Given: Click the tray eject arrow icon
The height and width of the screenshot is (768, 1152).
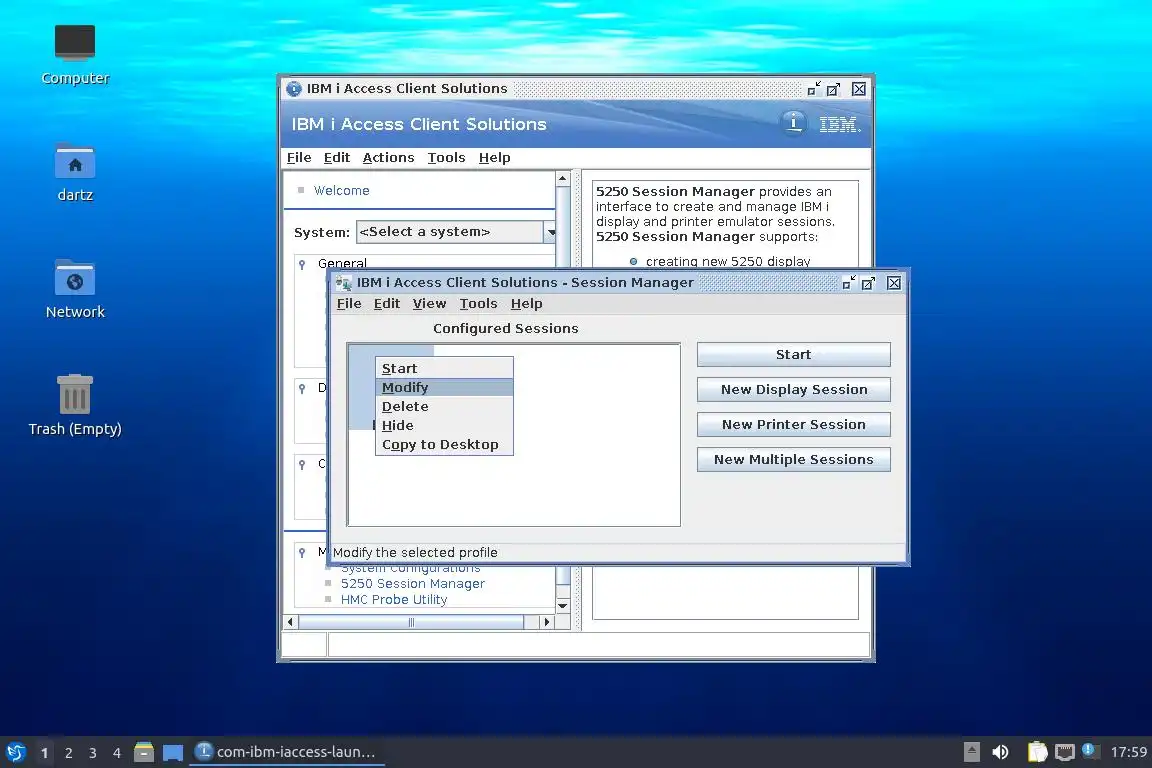Looking at the screenshot, I should [971, 752].
